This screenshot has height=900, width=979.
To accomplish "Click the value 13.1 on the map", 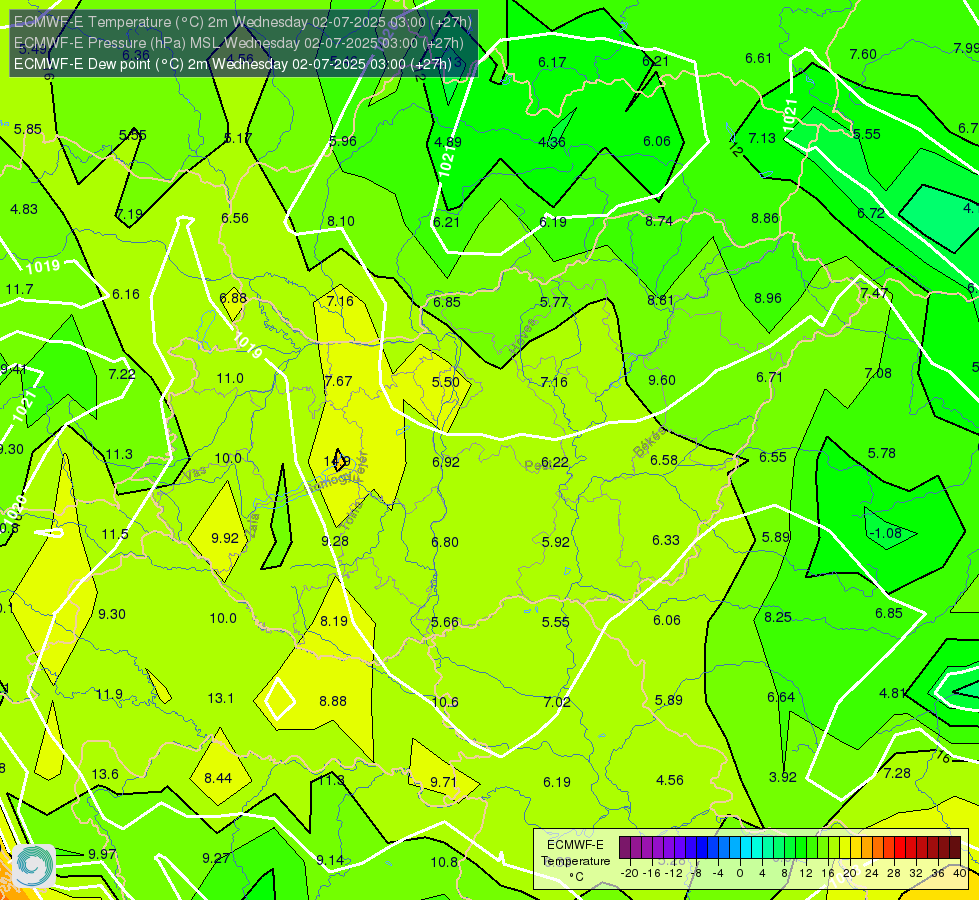I will point(221,698).
